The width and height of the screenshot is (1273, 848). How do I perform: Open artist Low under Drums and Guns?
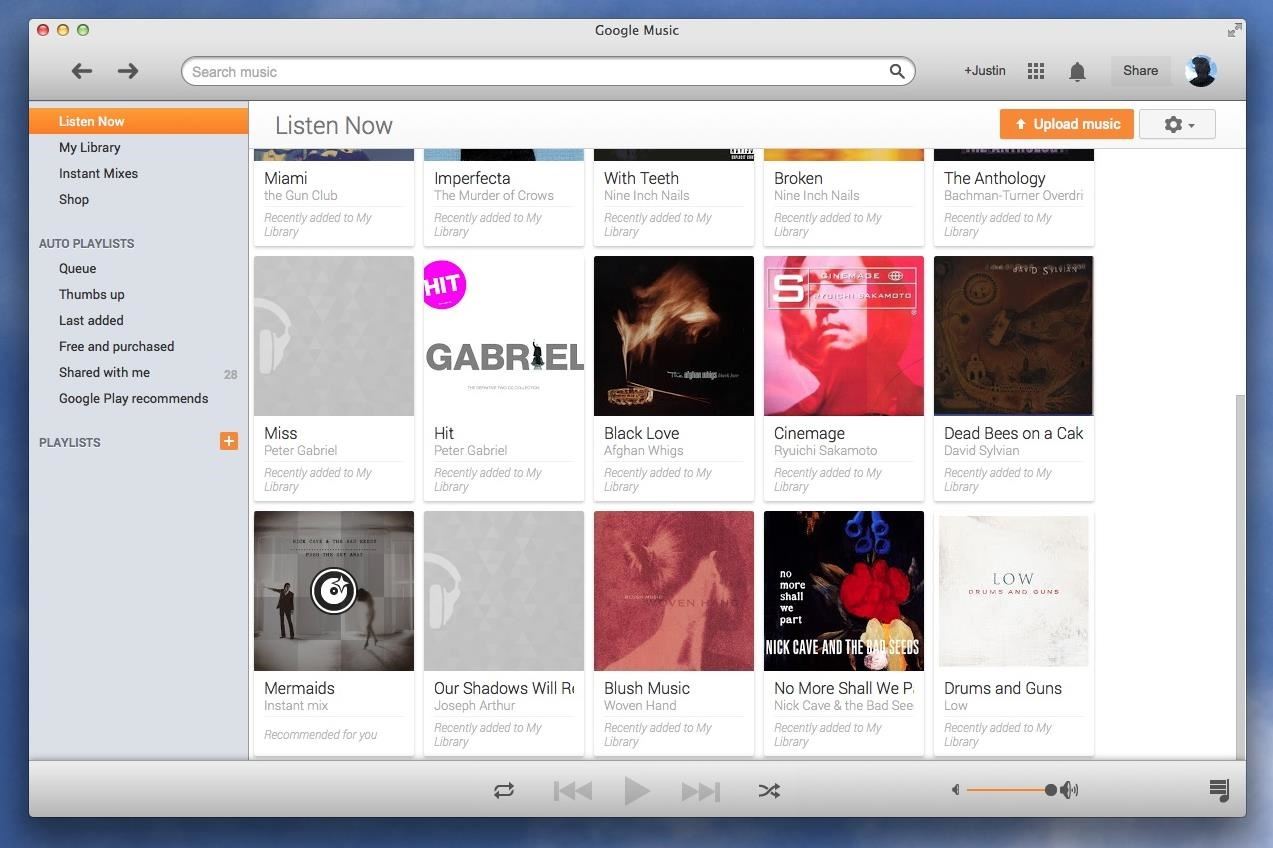click(956, 706)
